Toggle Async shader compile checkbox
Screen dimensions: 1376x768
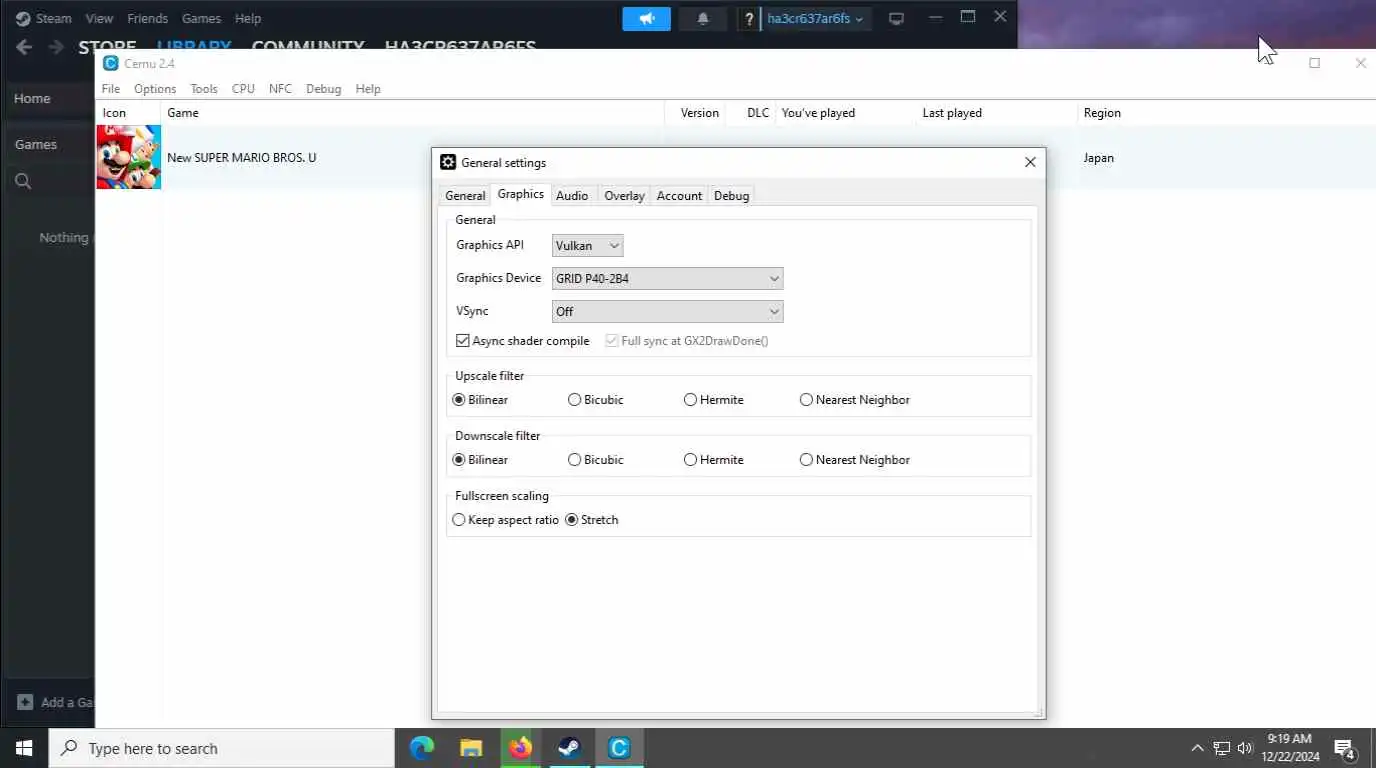462,341
